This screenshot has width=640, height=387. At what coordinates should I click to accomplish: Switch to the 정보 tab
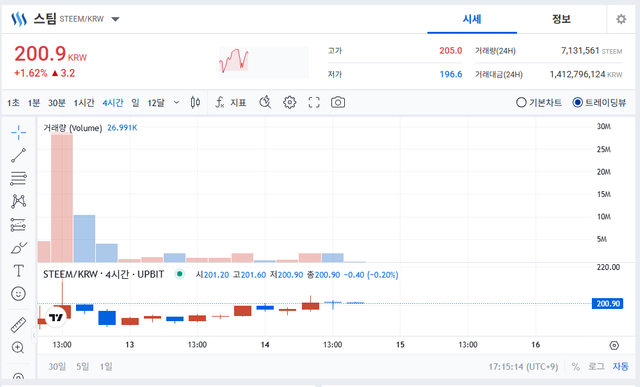pos(561,19)
